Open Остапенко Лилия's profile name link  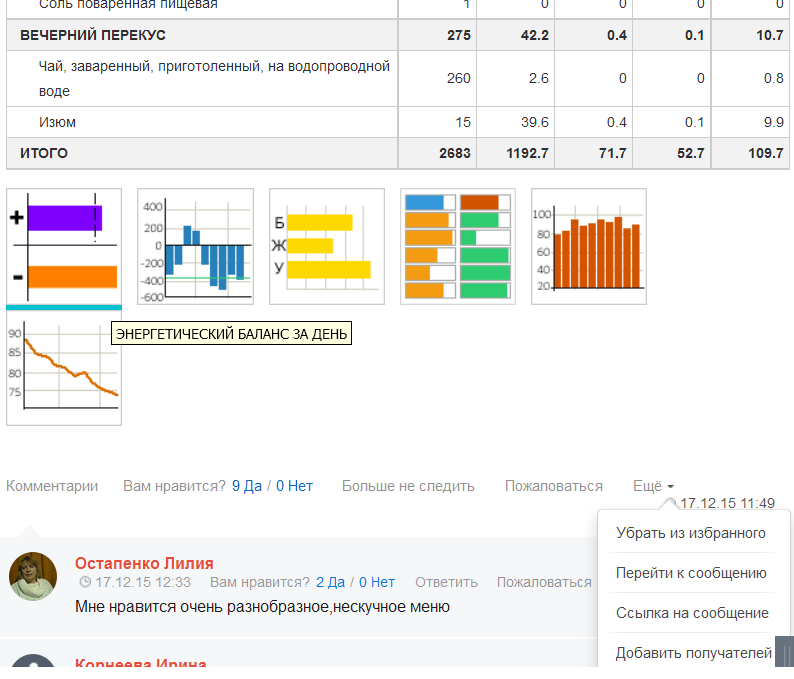(144, 563)
